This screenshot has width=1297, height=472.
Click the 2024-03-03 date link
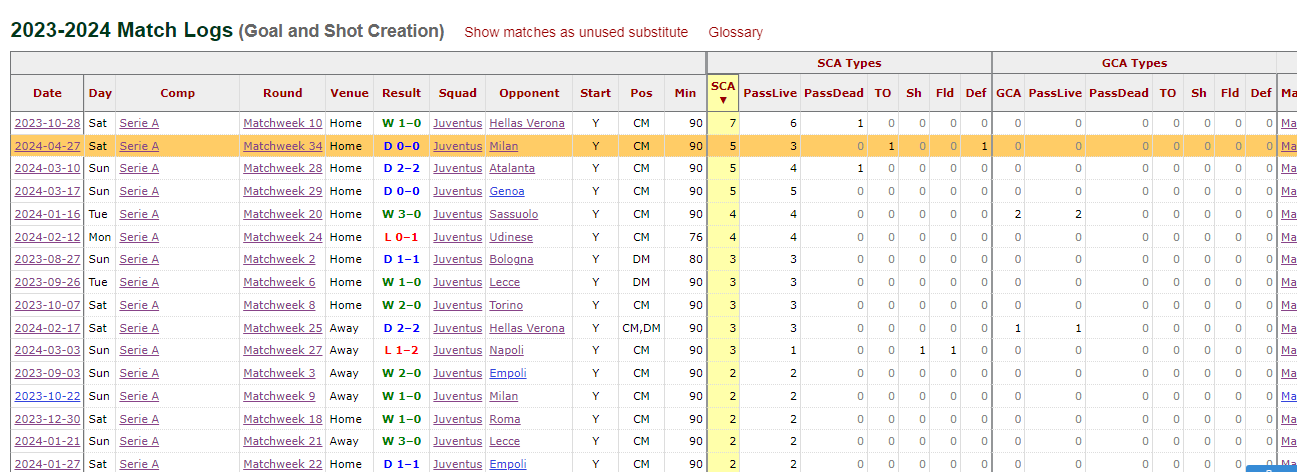pos(47,350)
